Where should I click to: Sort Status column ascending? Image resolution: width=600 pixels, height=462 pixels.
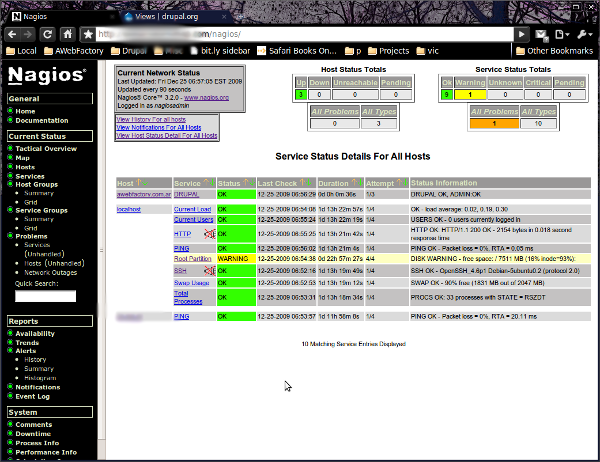[246, 183]
